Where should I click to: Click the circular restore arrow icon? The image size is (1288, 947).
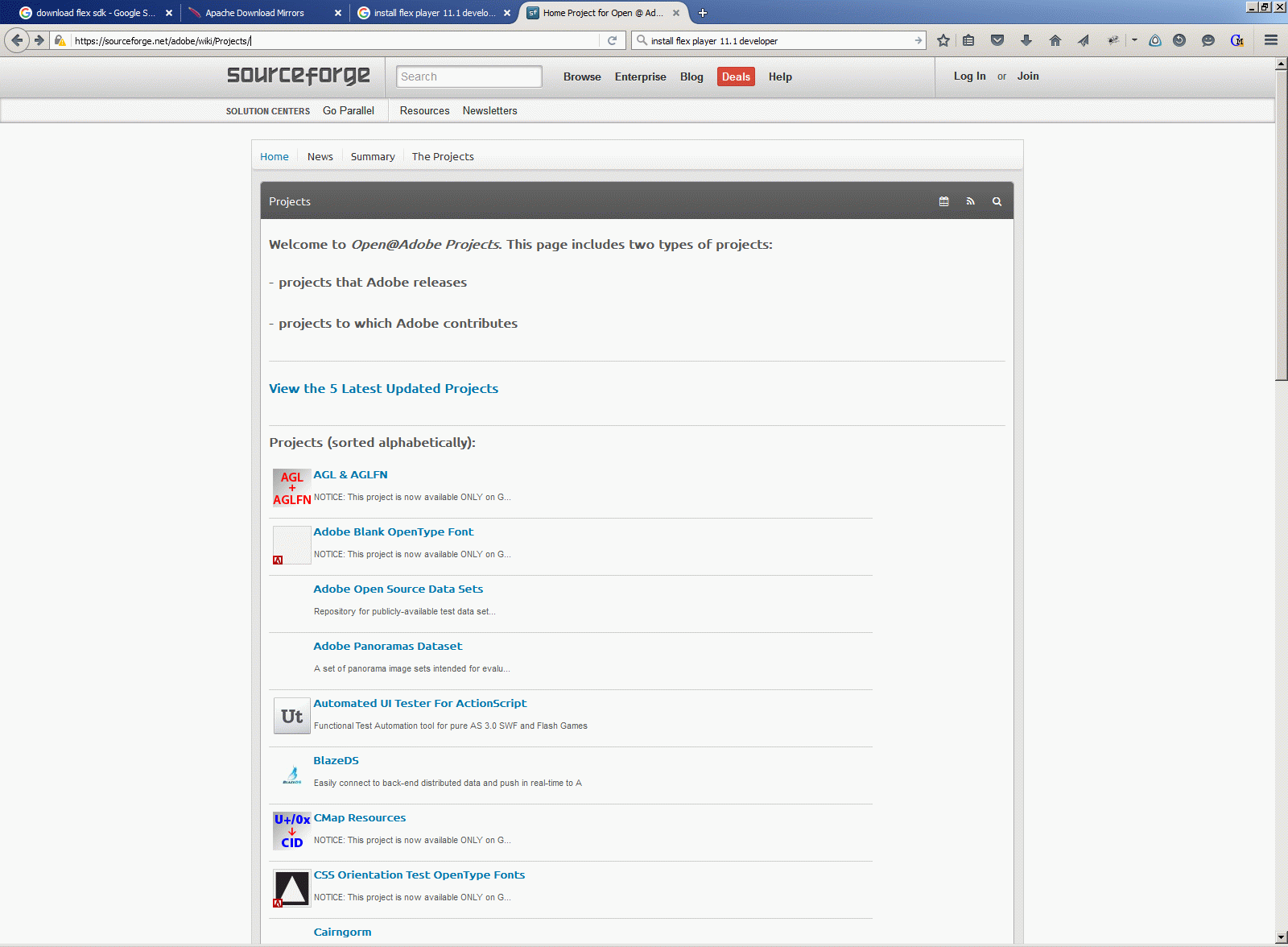tap(1179, 40)
